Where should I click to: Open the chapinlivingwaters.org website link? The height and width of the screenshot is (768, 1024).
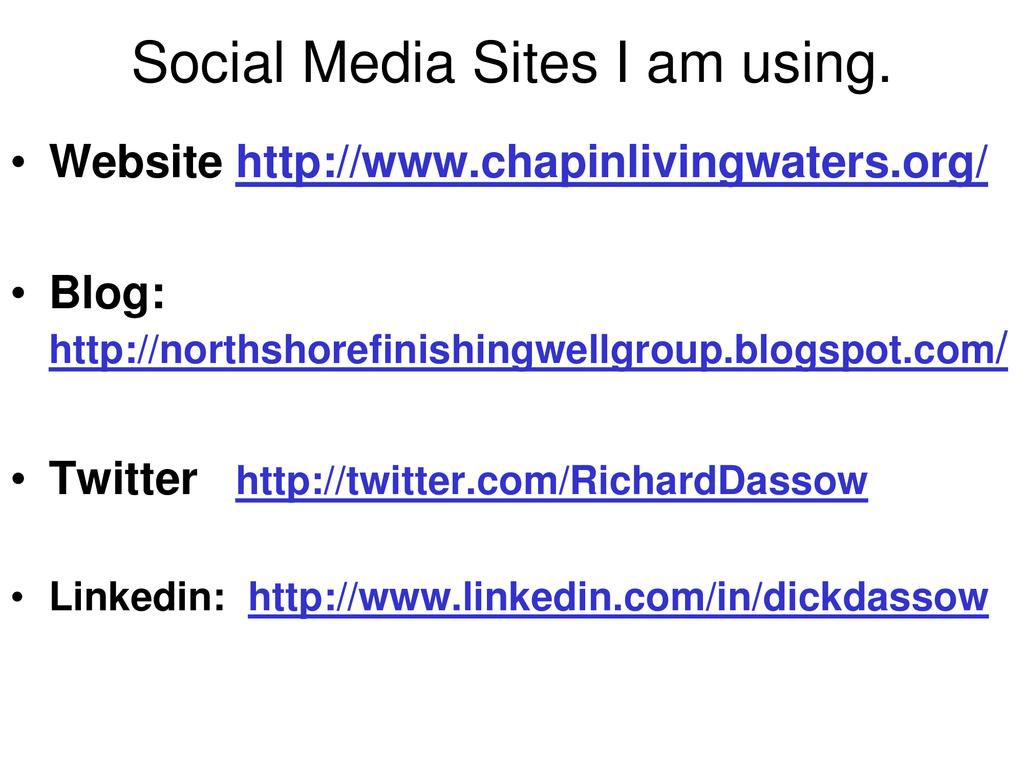pos(611,162)
